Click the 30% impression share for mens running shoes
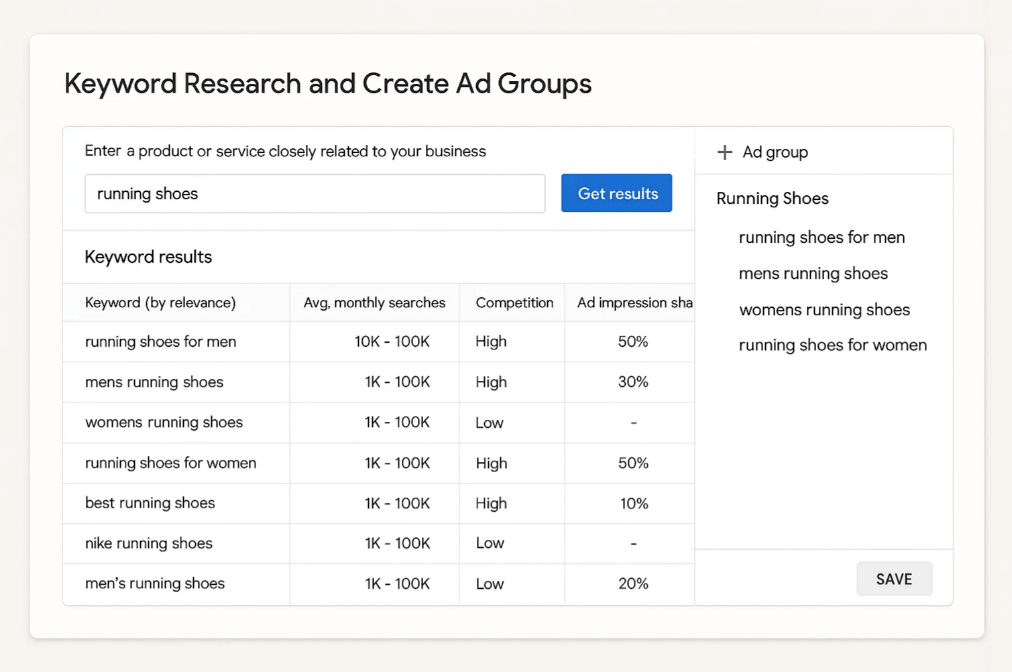The width and height of the screenshot is (1012, 672). point(633,382)
